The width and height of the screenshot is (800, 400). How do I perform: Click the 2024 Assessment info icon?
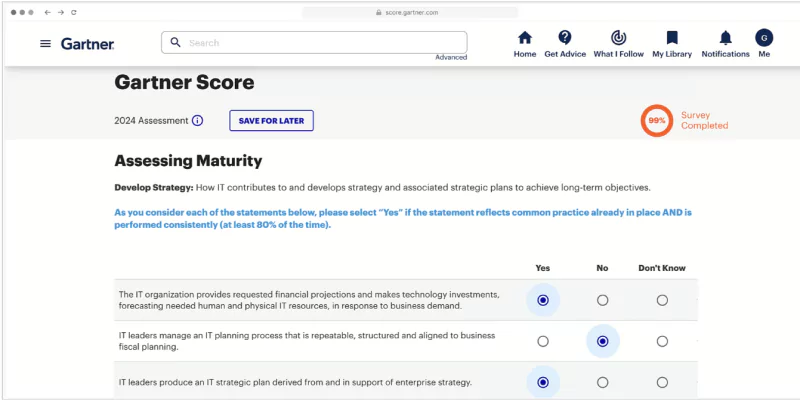197,121
